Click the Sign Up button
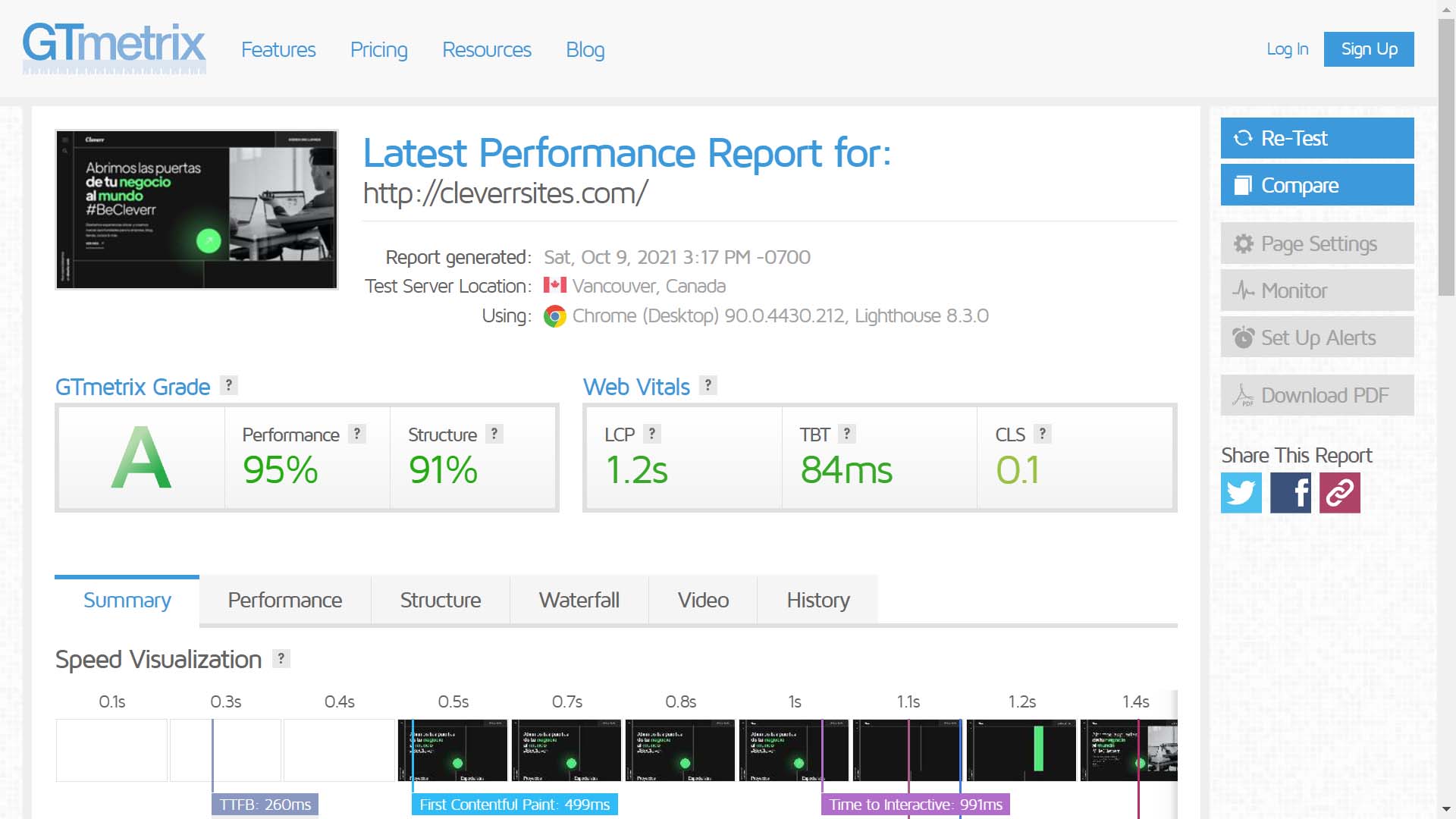The image size is (1456, 819). pyautogui.click(x=1369, y=49)
